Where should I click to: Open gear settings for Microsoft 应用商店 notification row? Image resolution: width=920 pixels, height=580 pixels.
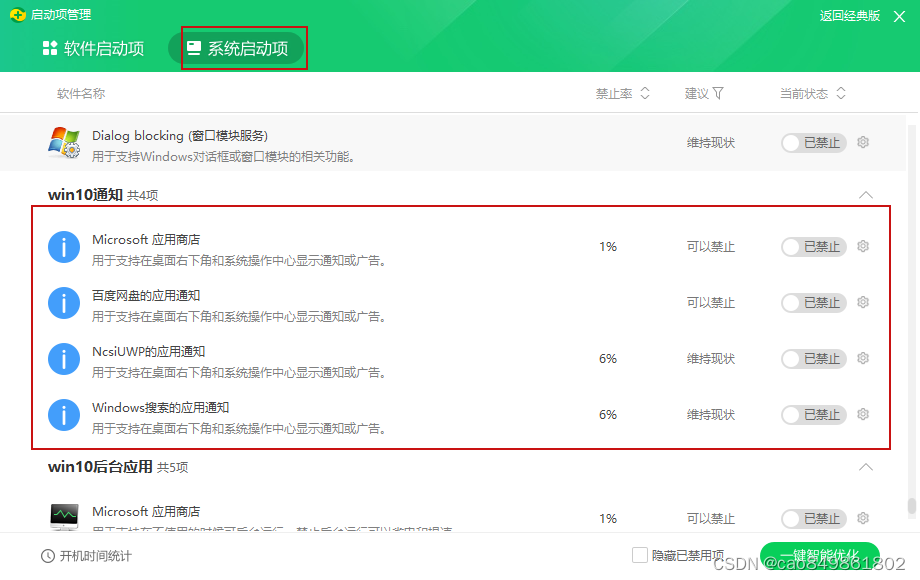[x=862, y=246]
